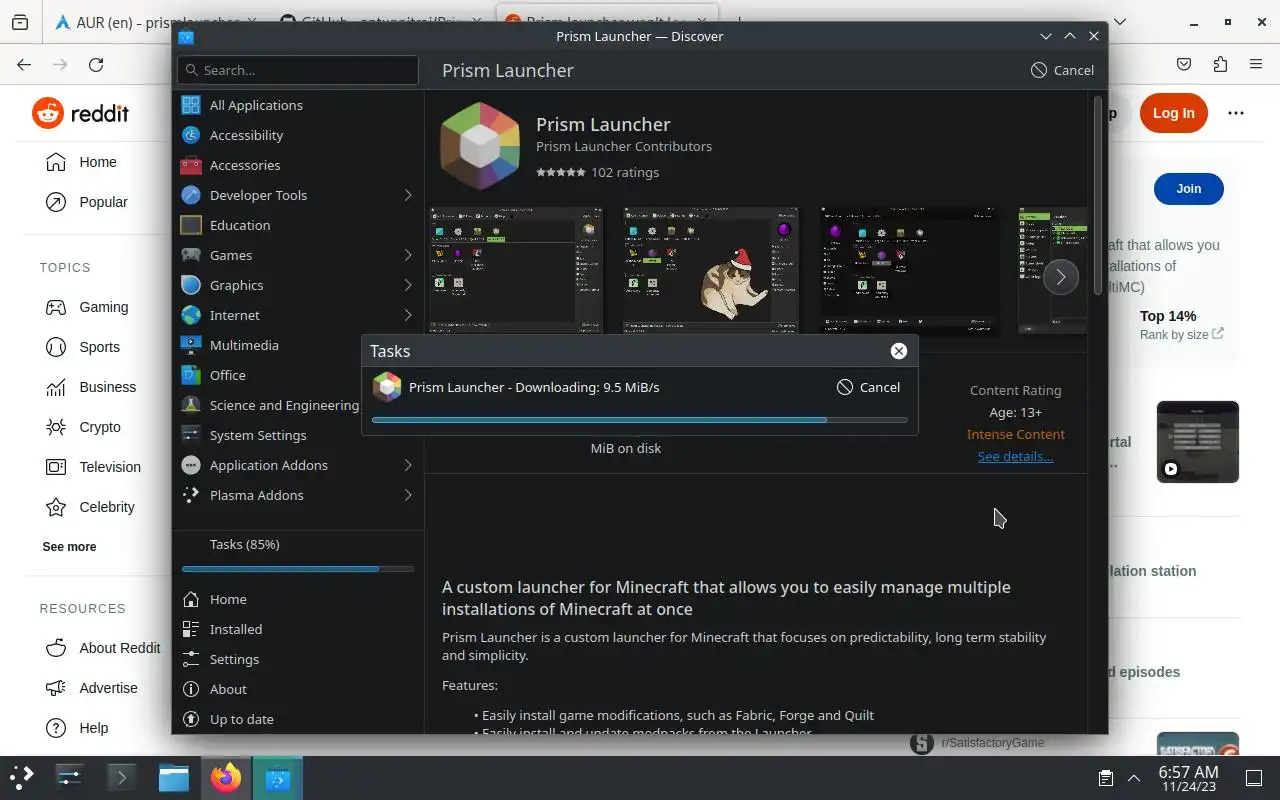This screenshot has width=1280, height=800.
Task: Check the Up to date icon
Action: (191, 719)
